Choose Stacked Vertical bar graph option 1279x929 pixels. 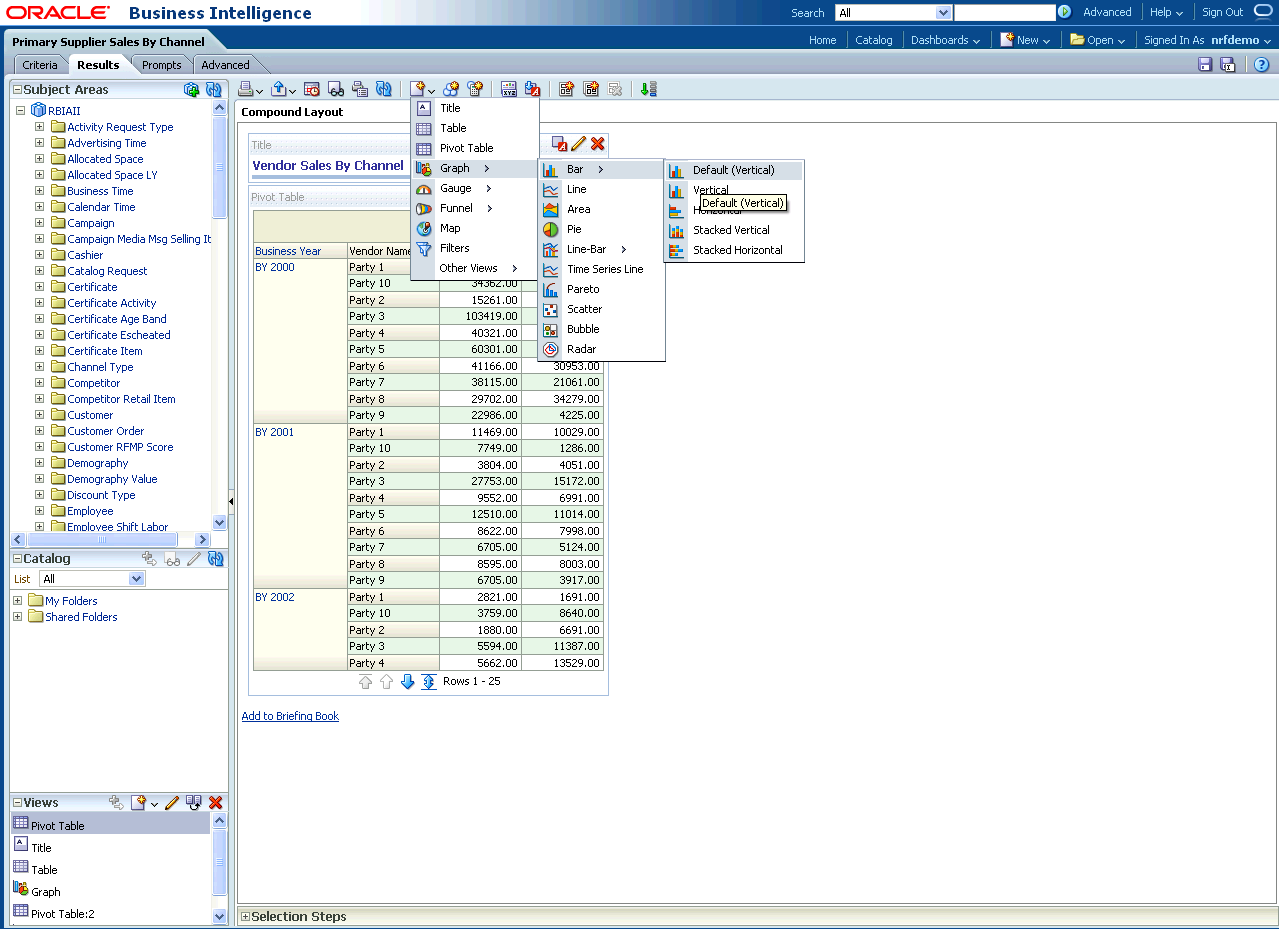pos(731,230)
